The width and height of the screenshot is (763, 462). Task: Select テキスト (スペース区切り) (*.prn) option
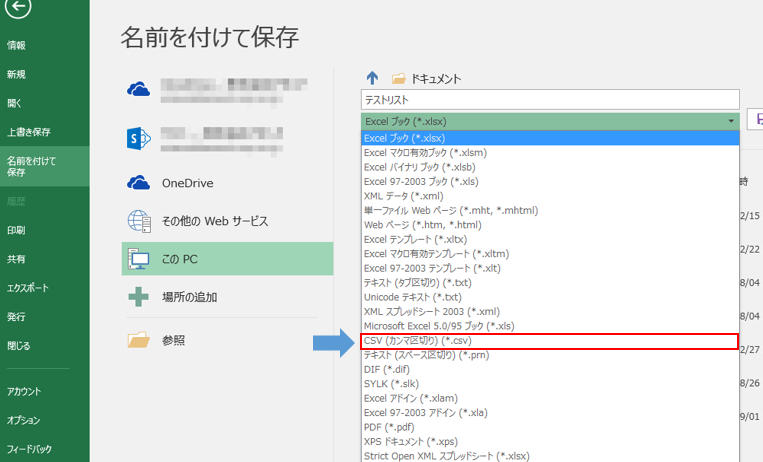click(x=550, y=355)
